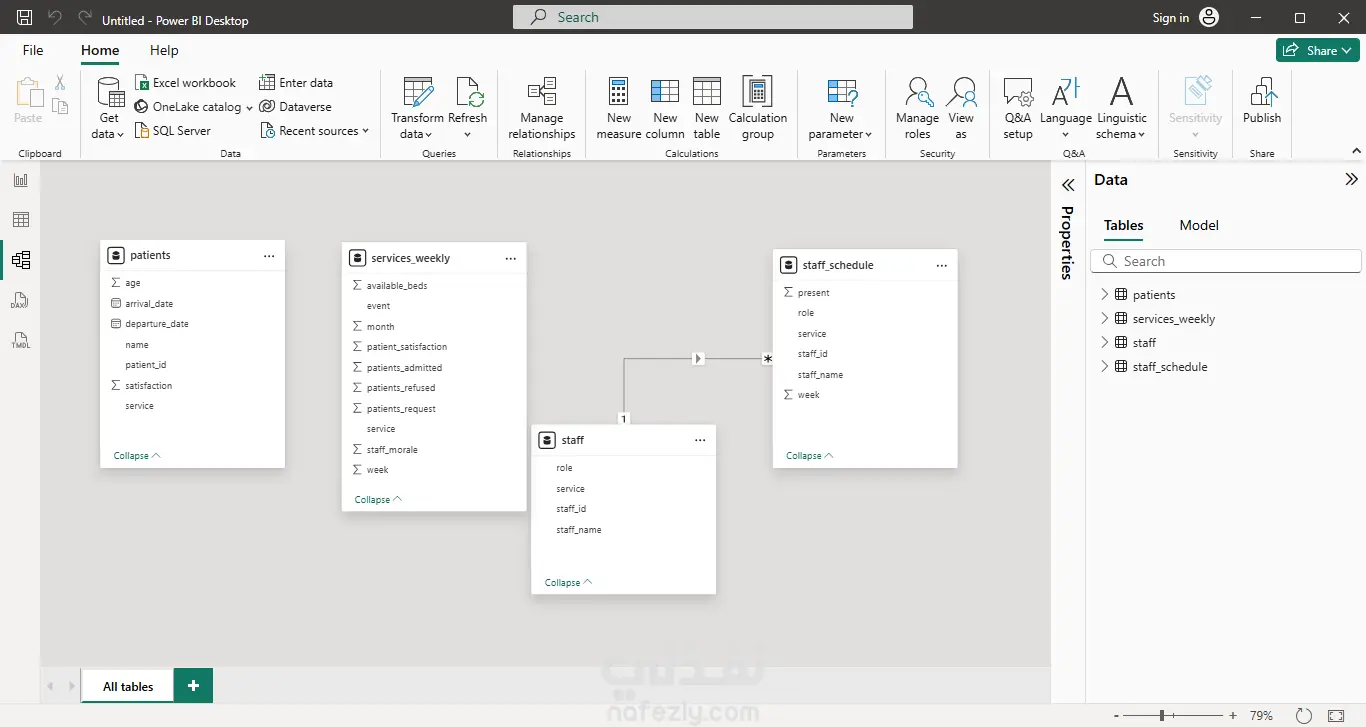
Task: Zoom out with minus button
Action: pos(1116,716)
